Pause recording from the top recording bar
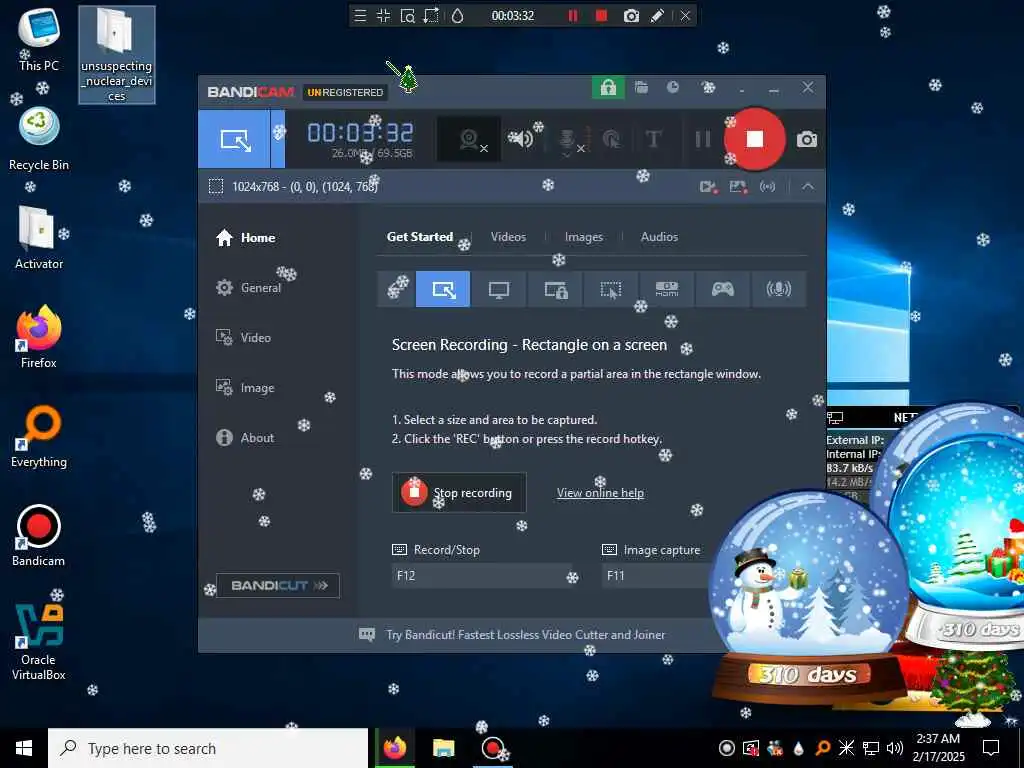 573,16
